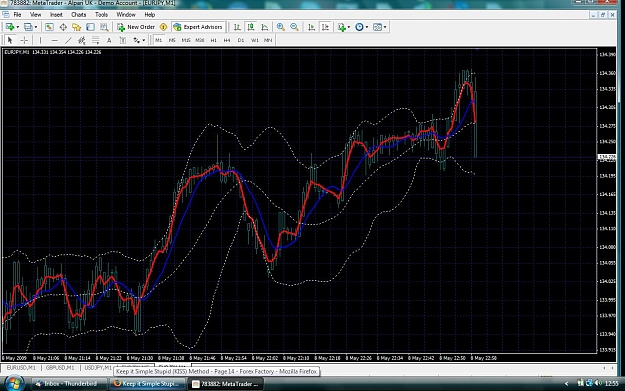This screenshot has height=391, width=625.
Task: Select the Equidistant Channel tool
Action: [x=82, y=40]
